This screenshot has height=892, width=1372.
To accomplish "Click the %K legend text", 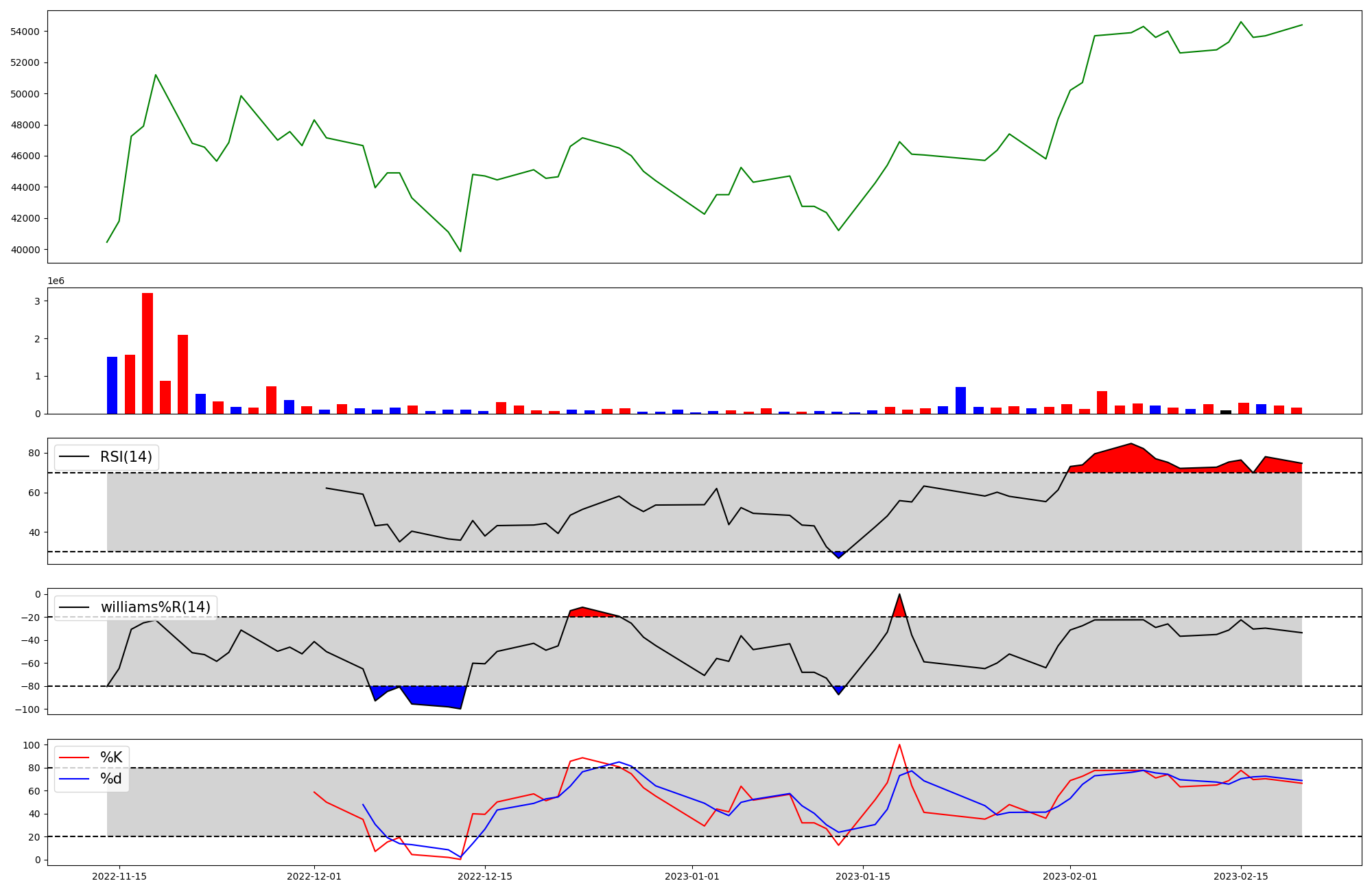I will [x=110, y=758].
